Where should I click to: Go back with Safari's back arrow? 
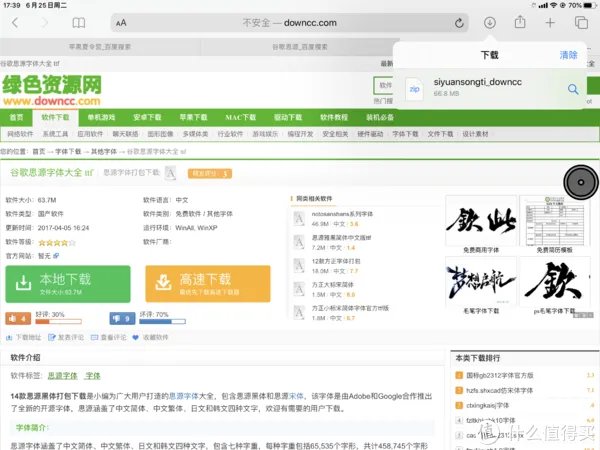[x=15, y=23]
